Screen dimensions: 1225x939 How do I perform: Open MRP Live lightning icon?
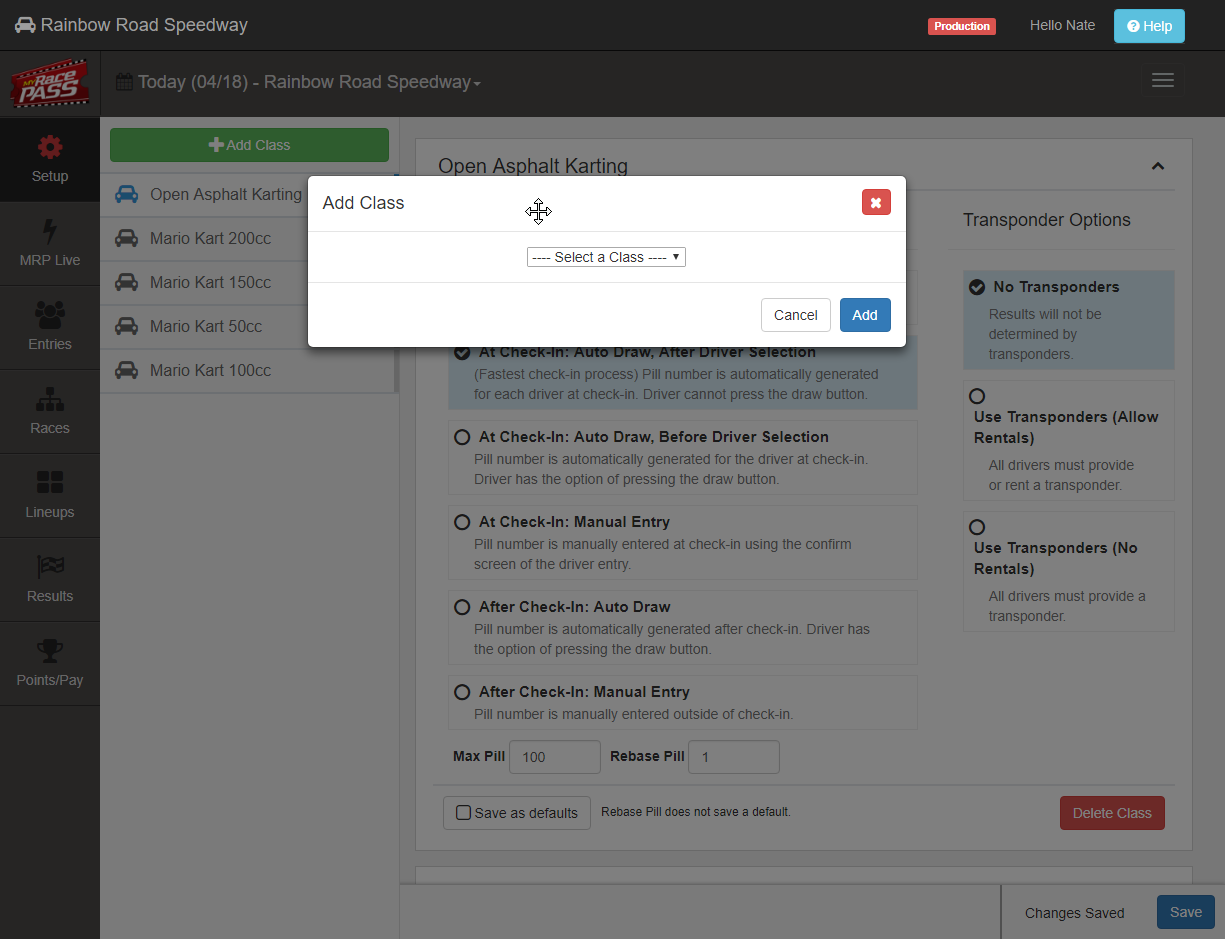(49, 232)
